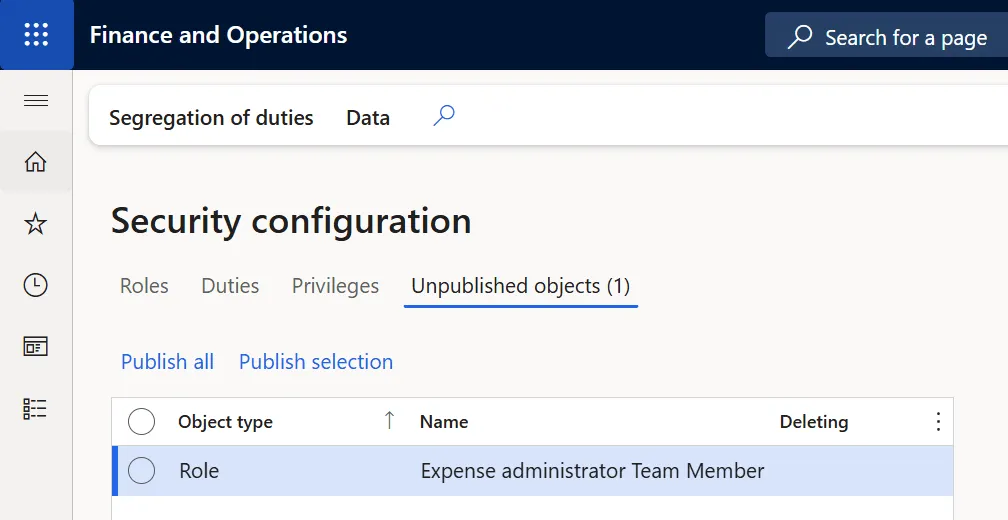Click Publish all
Screen dimensions: 1008x520
pos(167,362)
